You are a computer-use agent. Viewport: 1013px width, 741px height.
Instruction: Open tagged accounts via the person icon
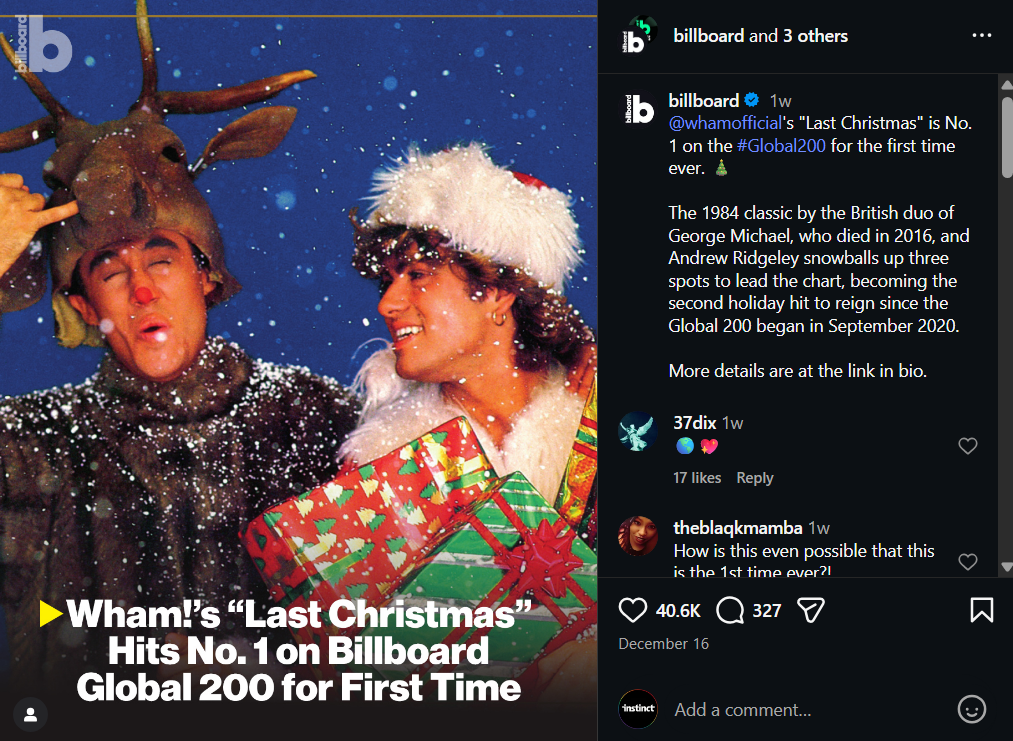30,714
